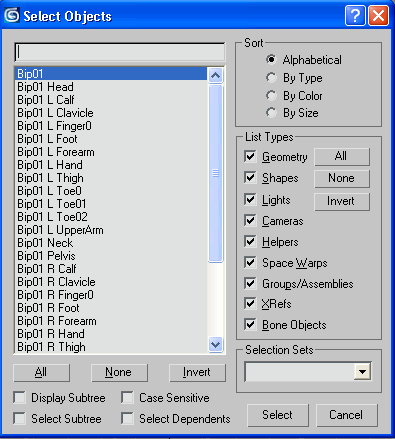Select Bip01 R Thigh entry
This screenshot has width=395, height=439.
pos(111,347)
